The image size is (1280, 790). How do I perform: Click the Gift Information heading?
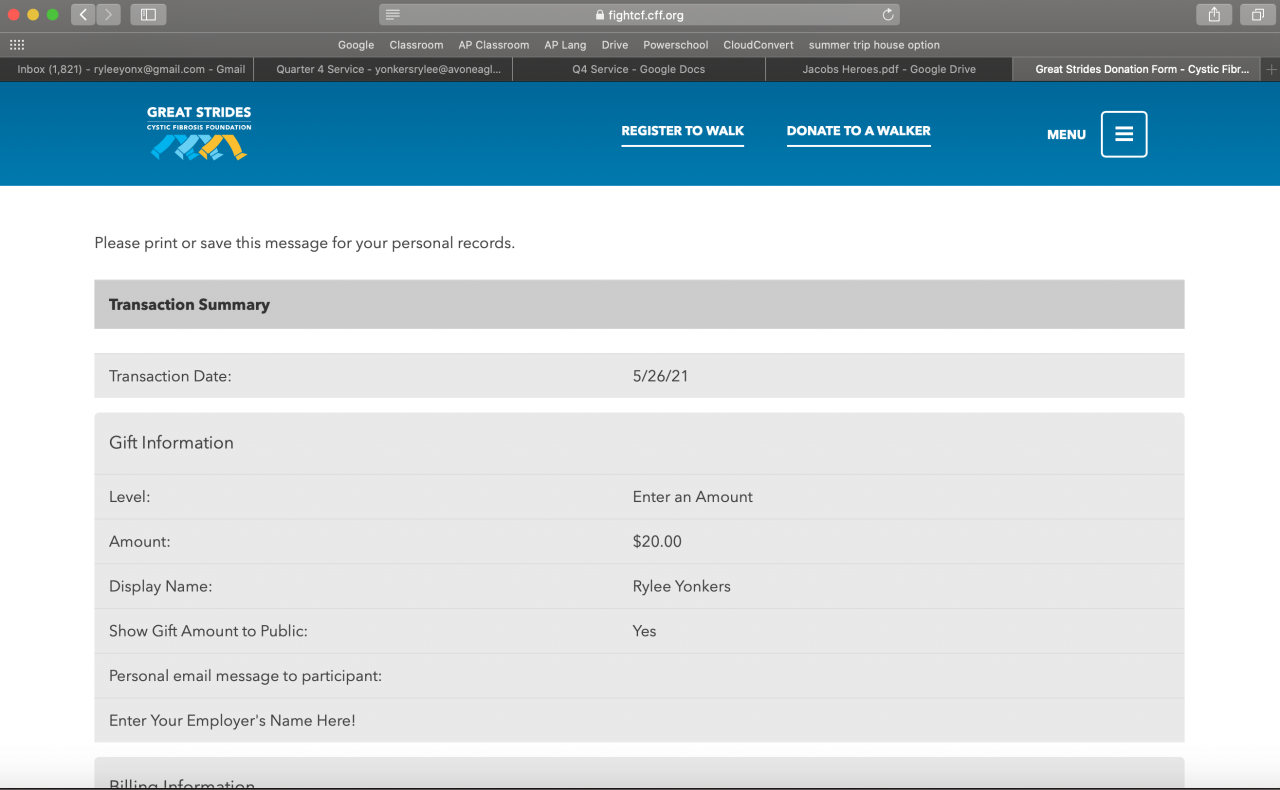(171, 443)
